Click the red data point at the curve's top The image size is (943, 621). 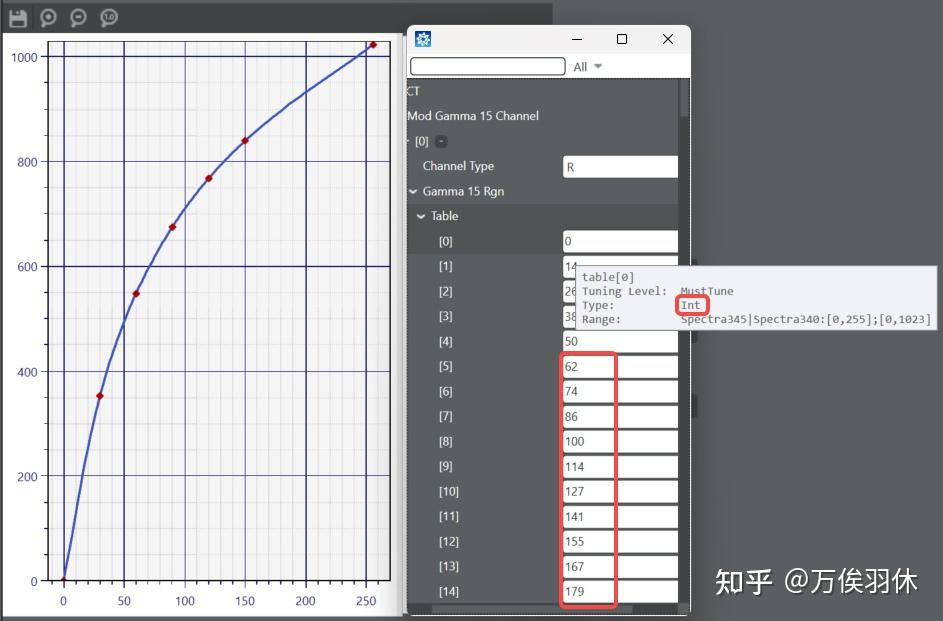click(371, 45)
